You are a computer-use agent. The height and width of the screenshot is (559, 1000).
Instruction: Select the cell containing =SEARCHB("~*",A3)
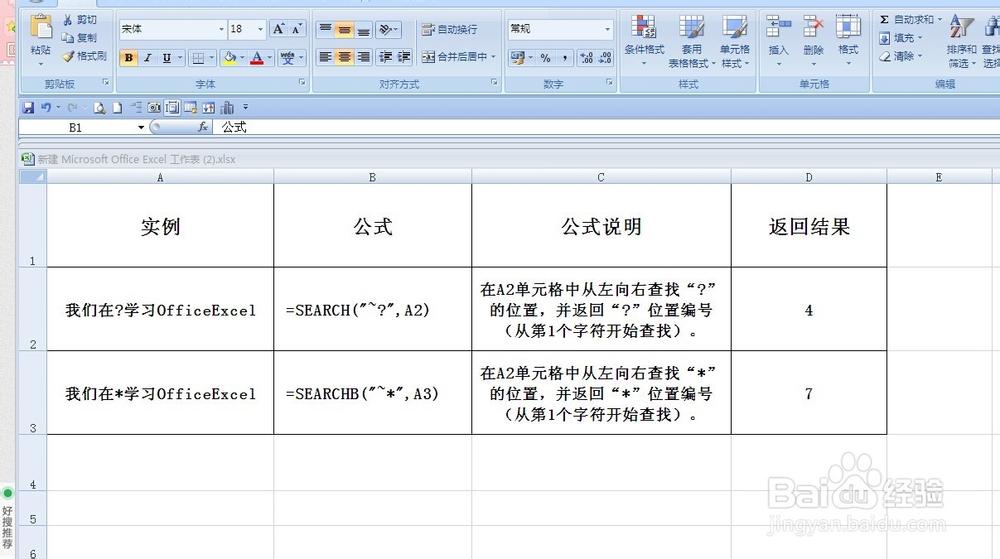tap(372, 393)
